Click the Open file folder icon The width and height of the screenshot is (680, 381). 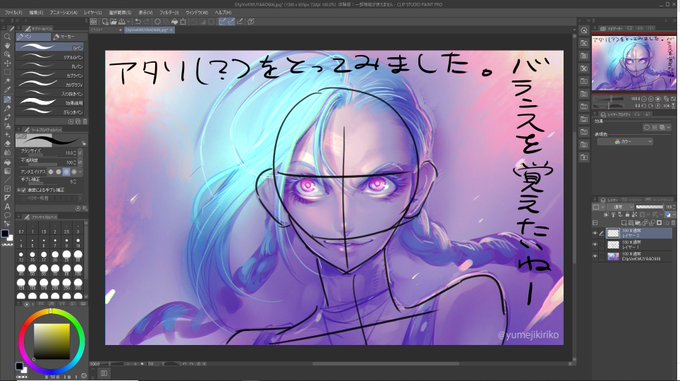click(x=113, y=21)
